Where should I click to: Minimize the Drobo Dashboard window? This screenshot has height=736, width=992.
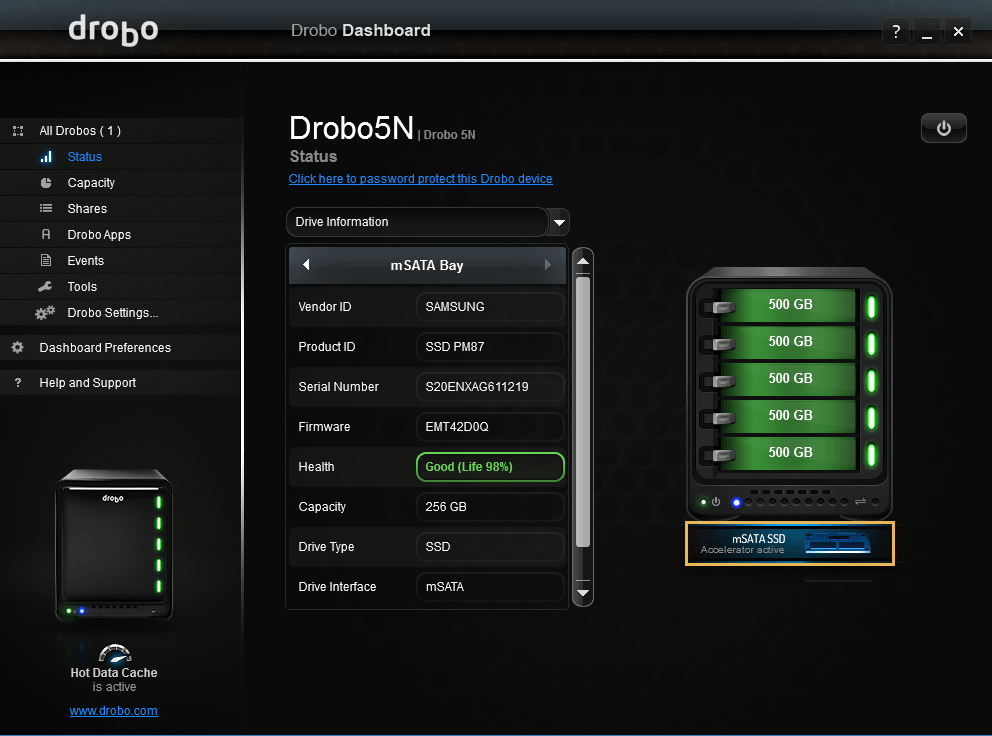(x=927, y=31)
